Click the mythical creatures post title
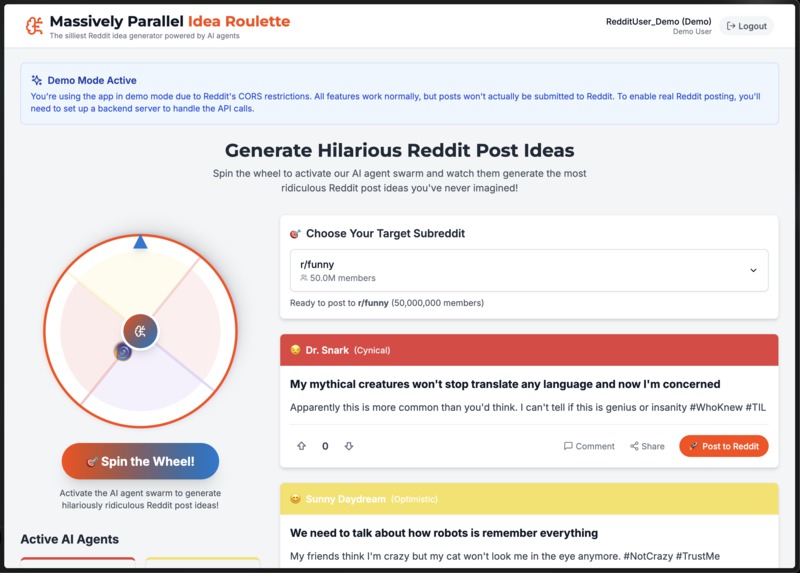Image resolution: width=800 pixels, height=573 pixels. point(505,384)
